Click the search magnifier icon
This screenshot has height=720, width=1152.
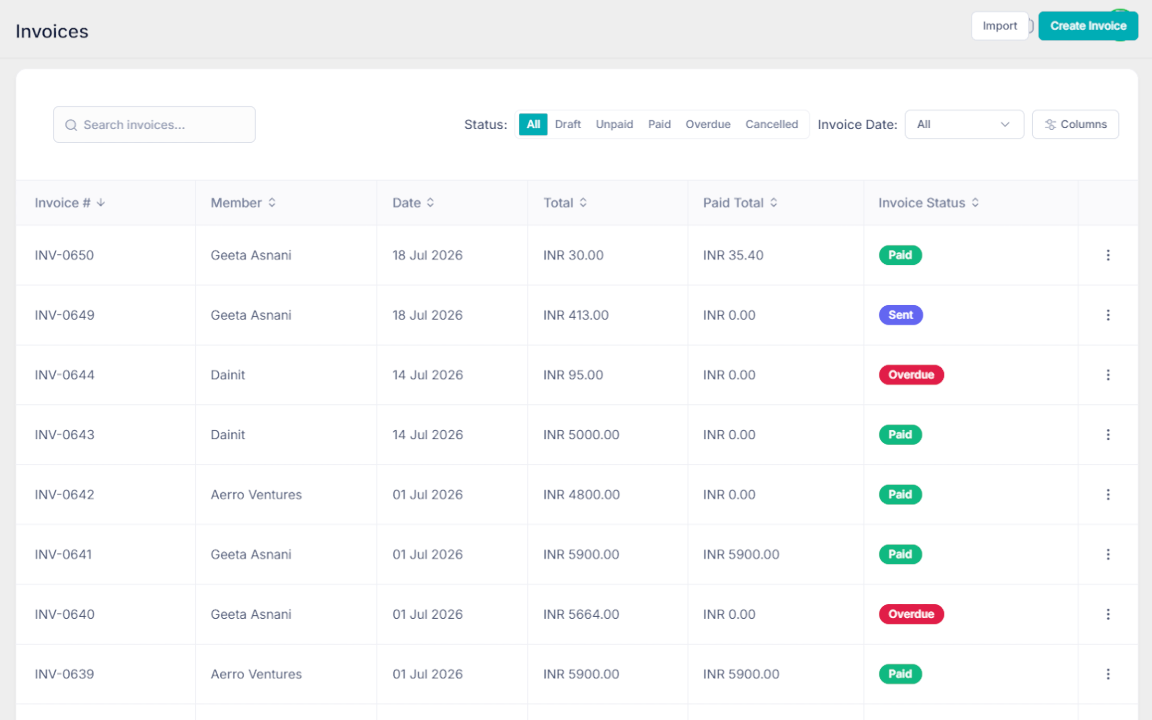71,125
